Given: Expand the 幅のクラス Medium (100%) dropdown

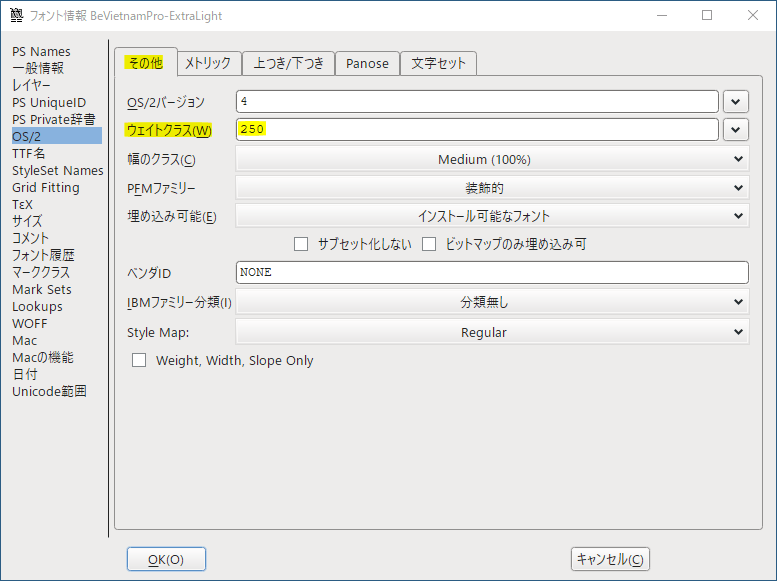Looking at the screenshot, I should click(492, 159).
